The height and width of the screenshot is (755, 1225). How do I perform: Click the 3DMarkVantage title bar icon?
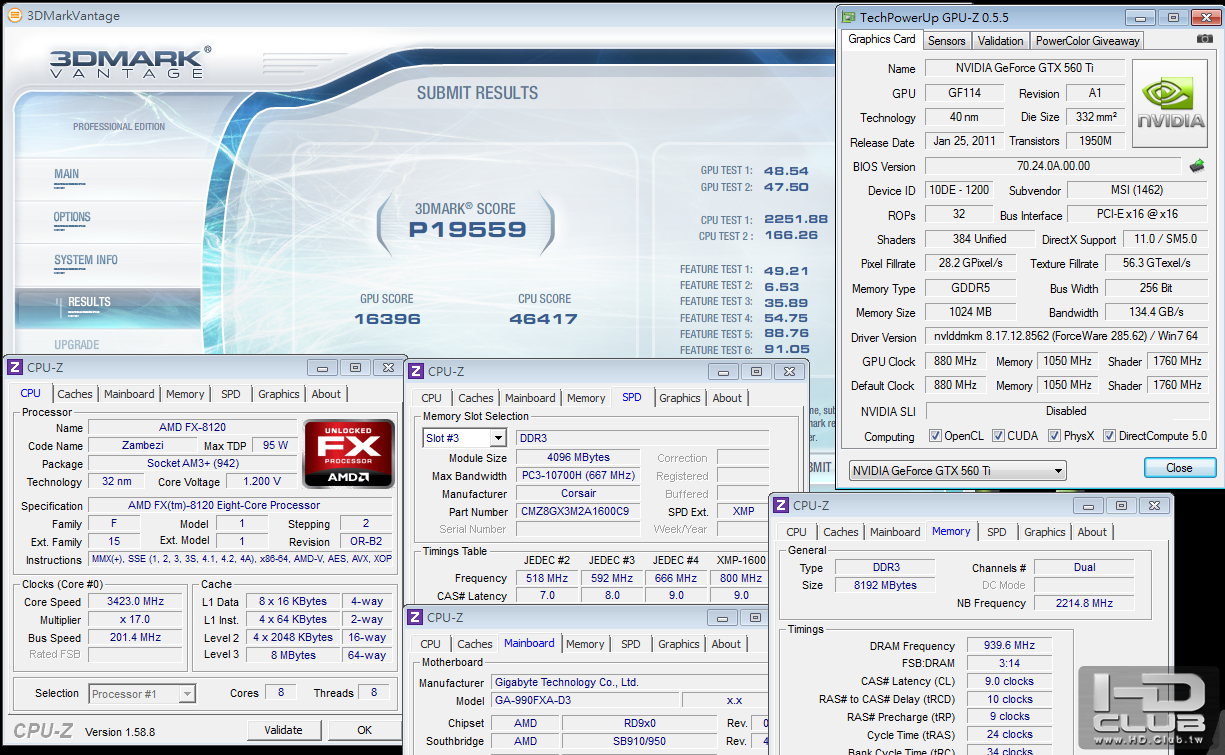pyautogui.click(x=15, y=15)
